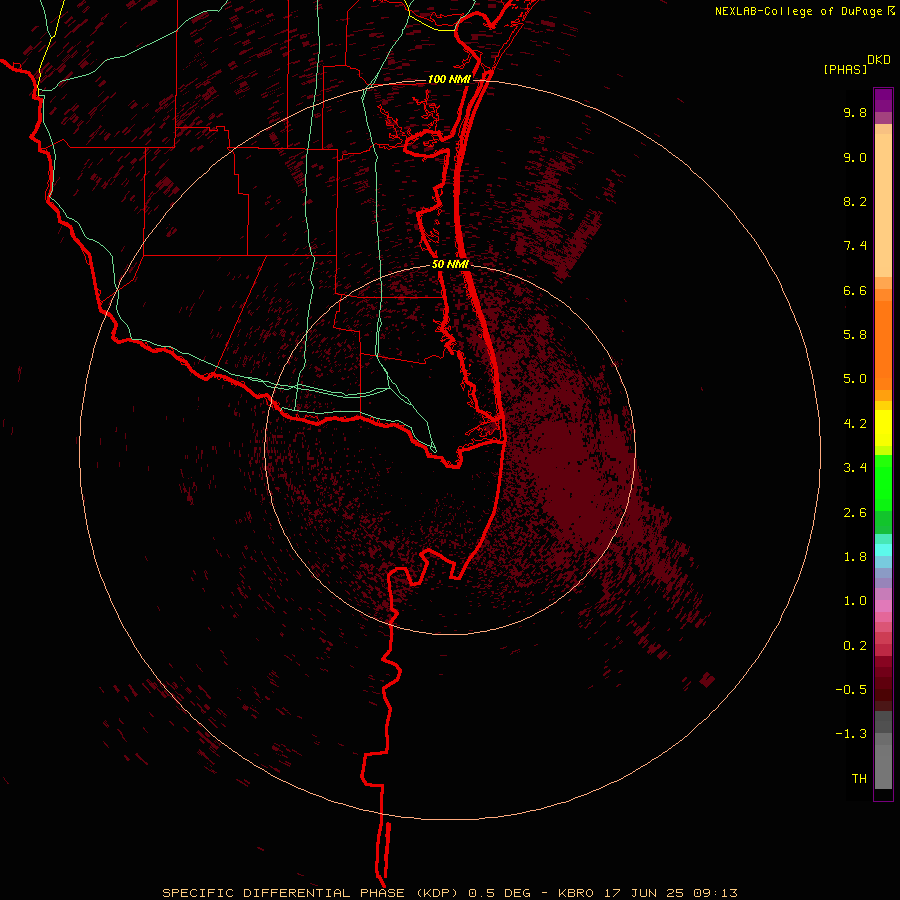Click the KBRO station identifier in caption
900x900 pixels.
[577, 893]
